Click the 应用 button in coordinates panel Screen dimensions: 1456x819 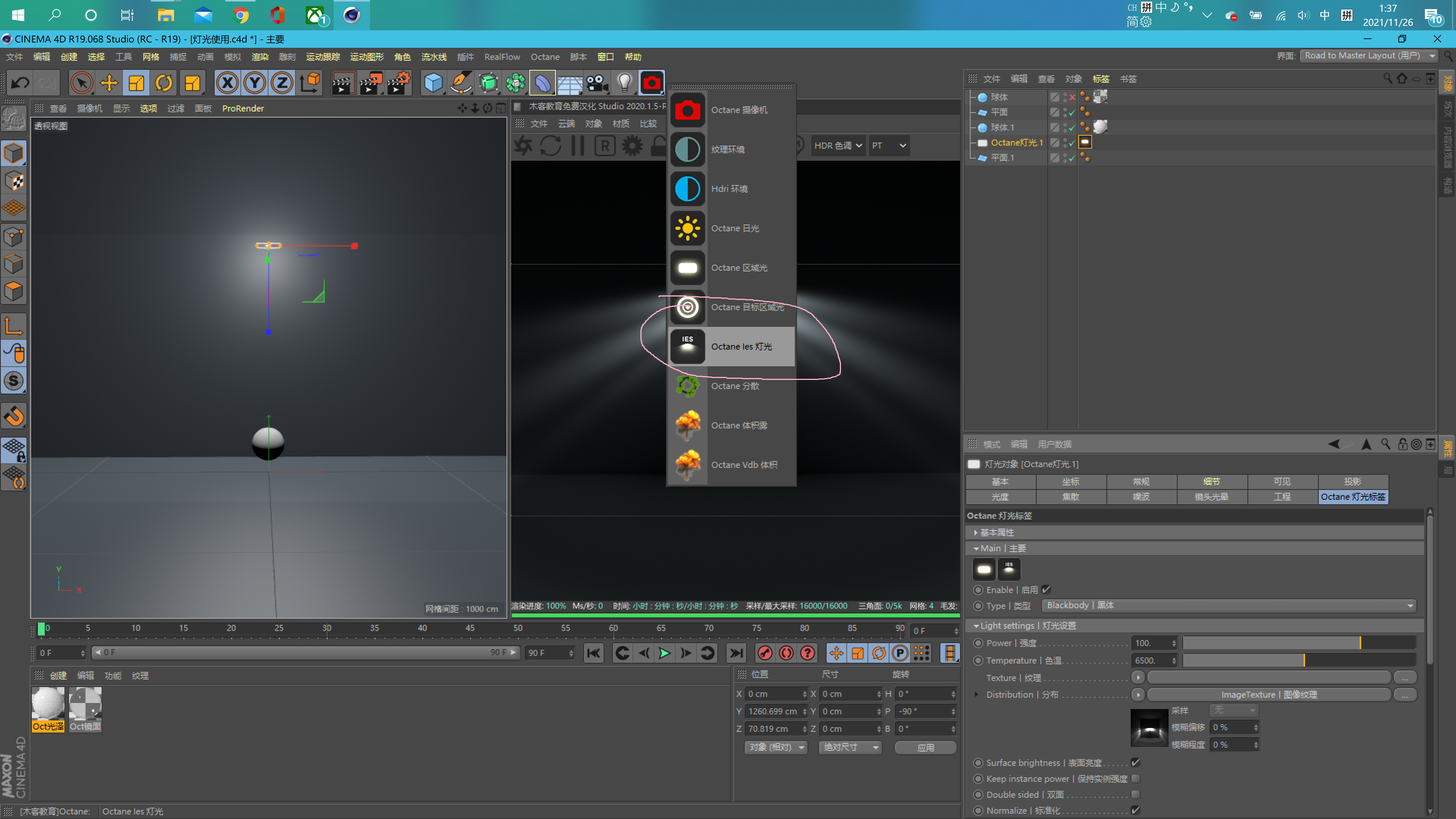(x=925, y=747)
